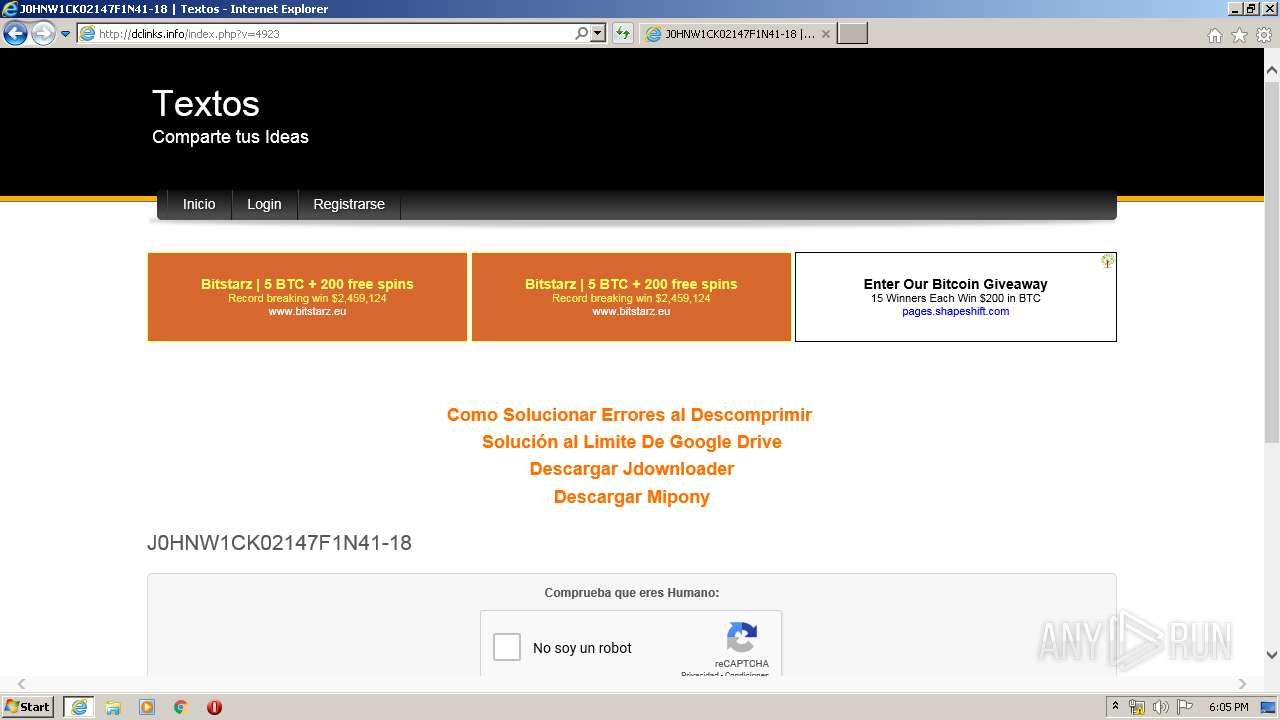Click the Textos site title
This screenshot has height=720, width=1280.
point(206,104)
